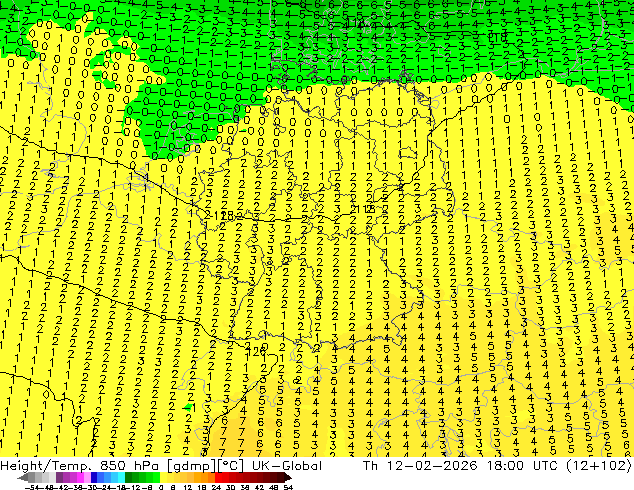Click the grey left arrow end of the color scale

coord(23,477)
